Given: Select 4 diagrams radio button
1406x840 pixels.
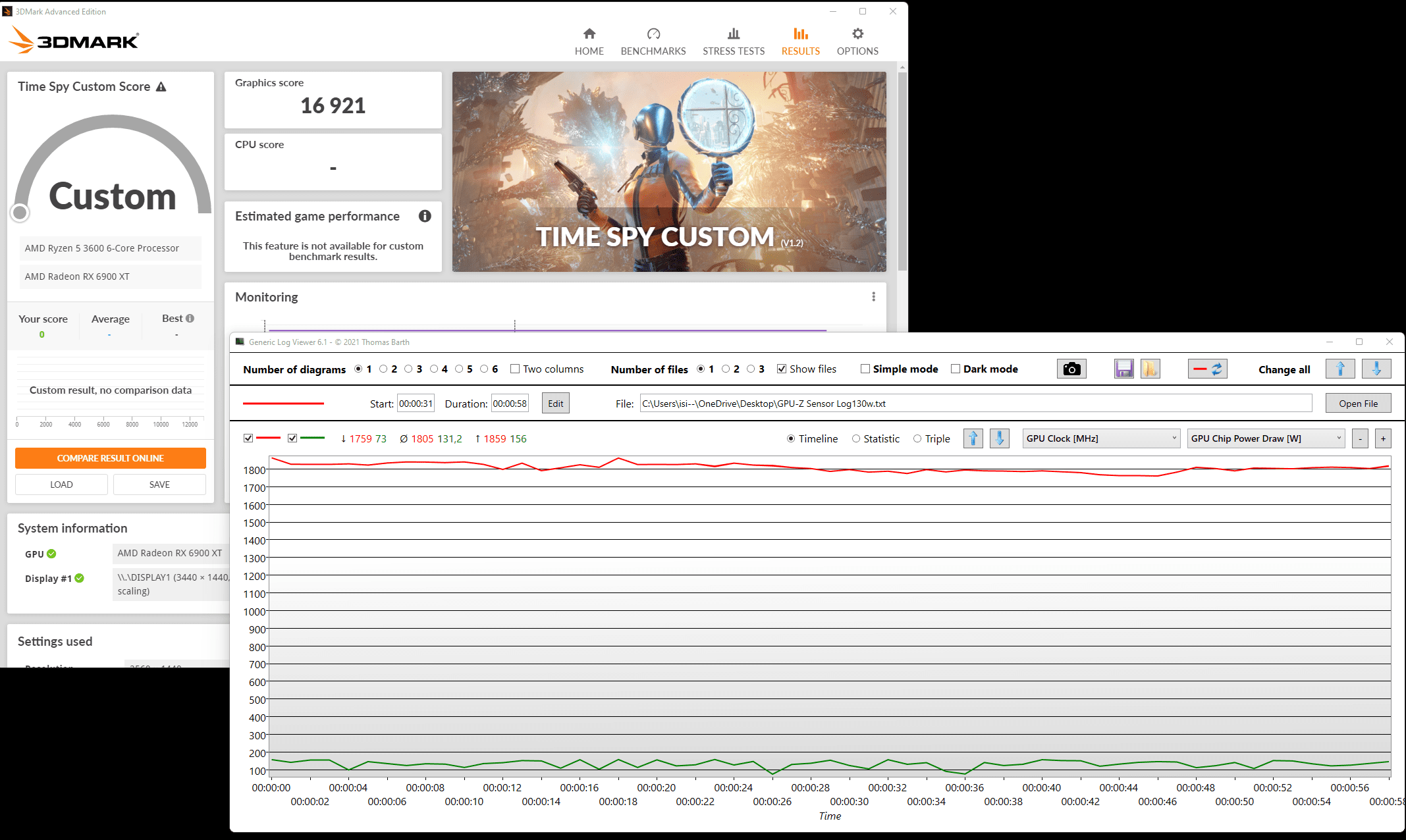Looking at the screenshot, I should pos(434,369).
